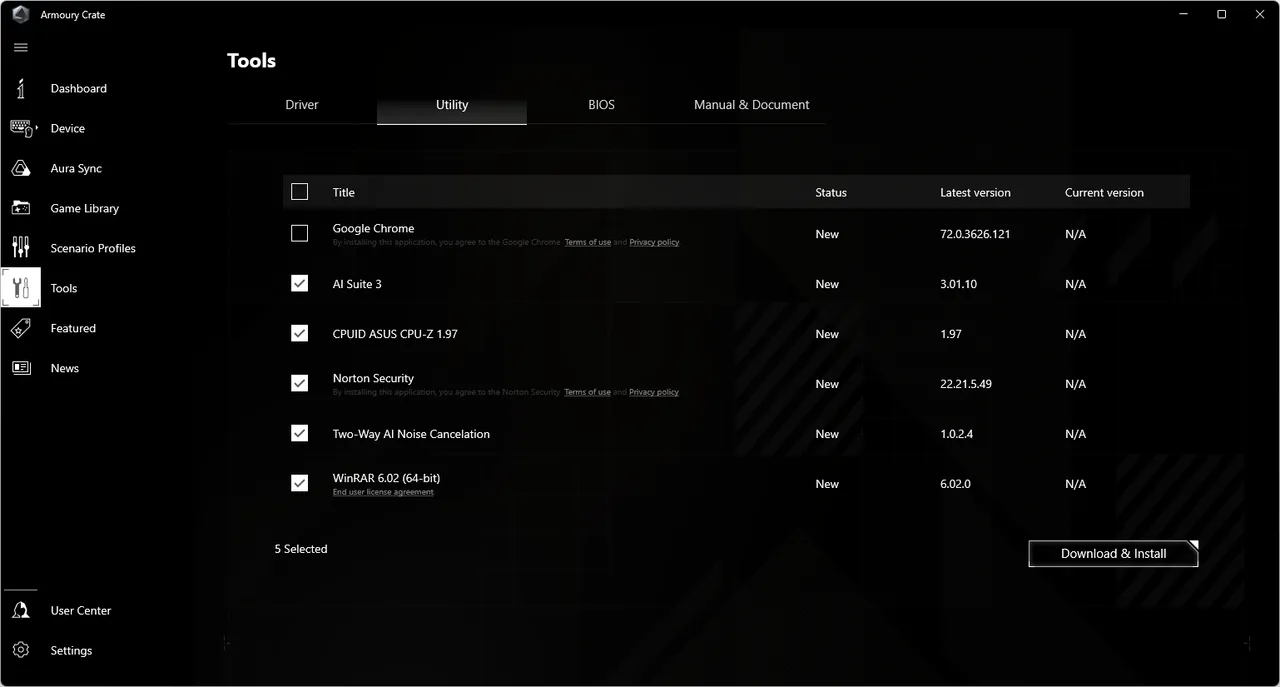Open Scenario Profiles in the sidebar
Image resolution: width=1280 pixels, height=687 pixels.
[93, 248]
